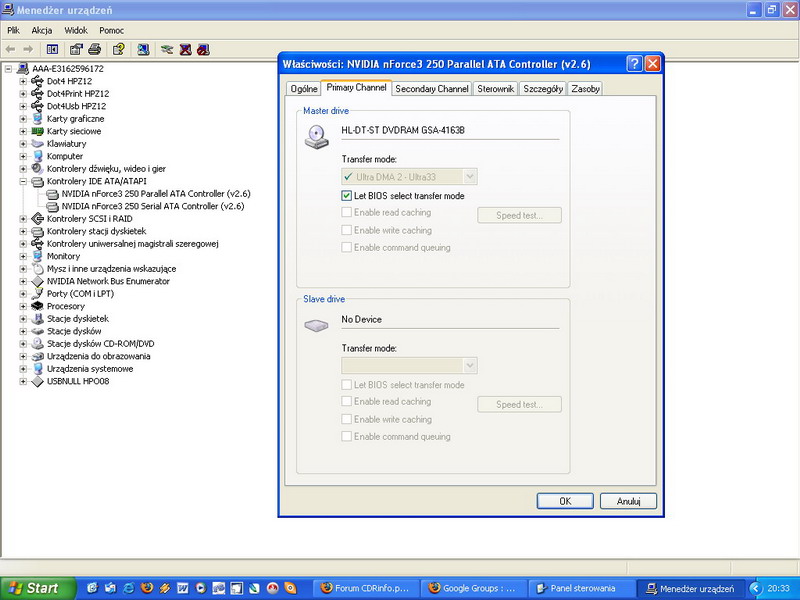Image resolution: width=800 pixels, height=600 pixels.
Task: Click the Forward arrow in the toolbar
Action: 28,49
